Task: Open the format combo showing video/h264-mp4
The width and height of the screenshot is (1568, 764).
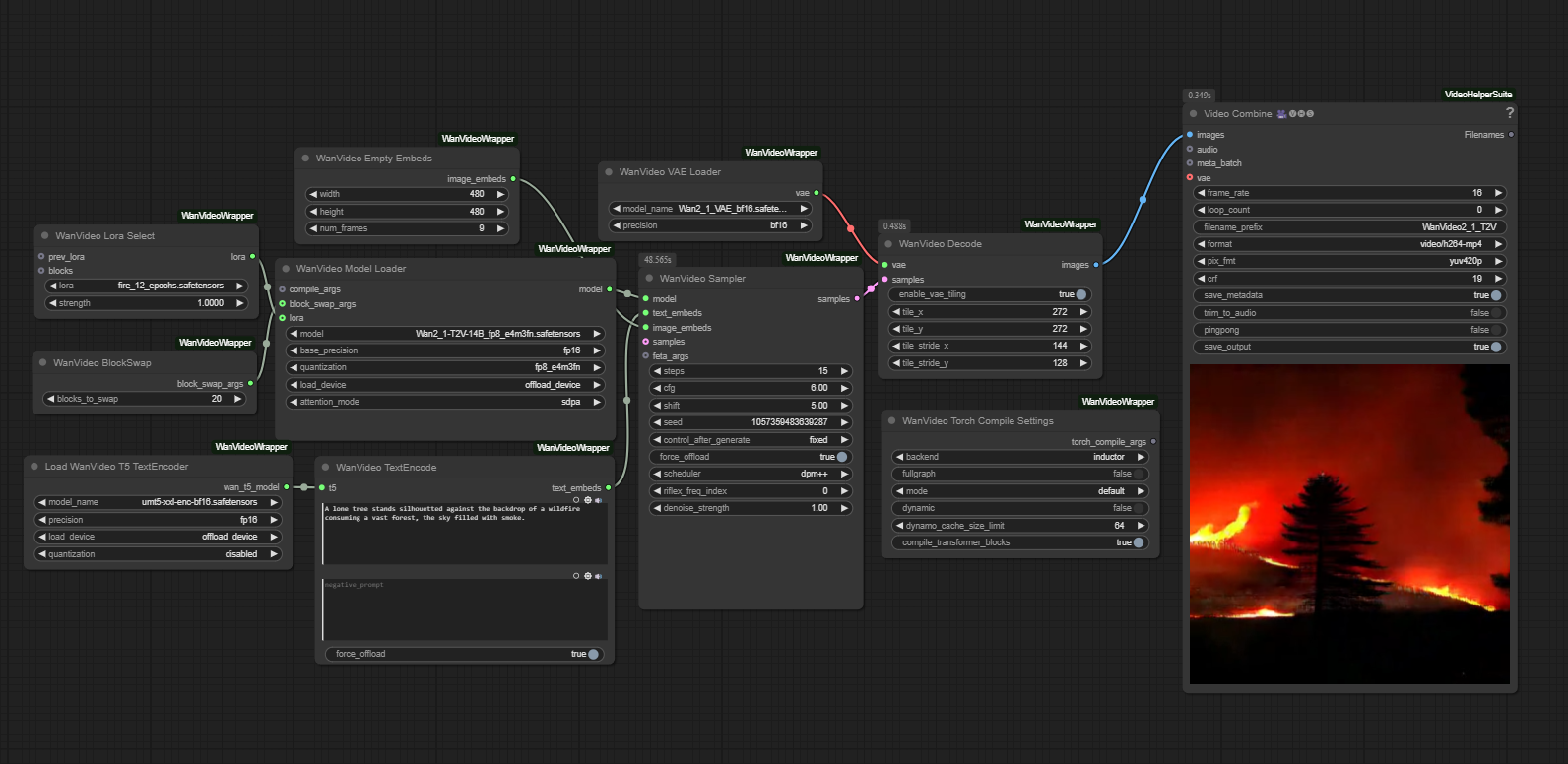Action: 1349,244
